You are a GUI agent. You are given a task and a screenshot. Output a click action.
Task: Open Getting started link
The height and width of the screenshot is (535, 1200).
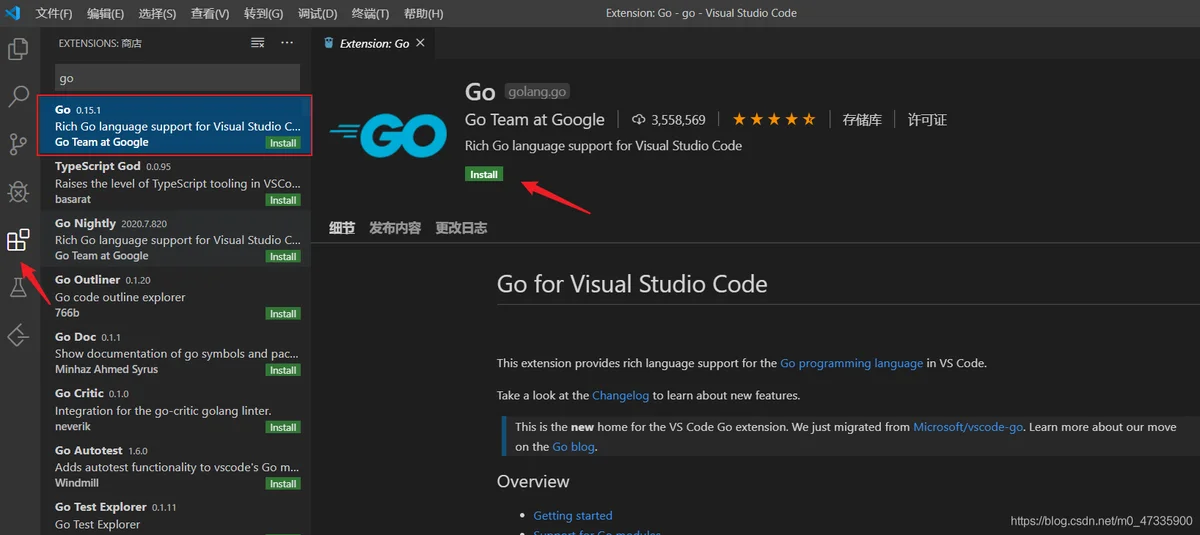pyautogui.click(x=573, y=516)
